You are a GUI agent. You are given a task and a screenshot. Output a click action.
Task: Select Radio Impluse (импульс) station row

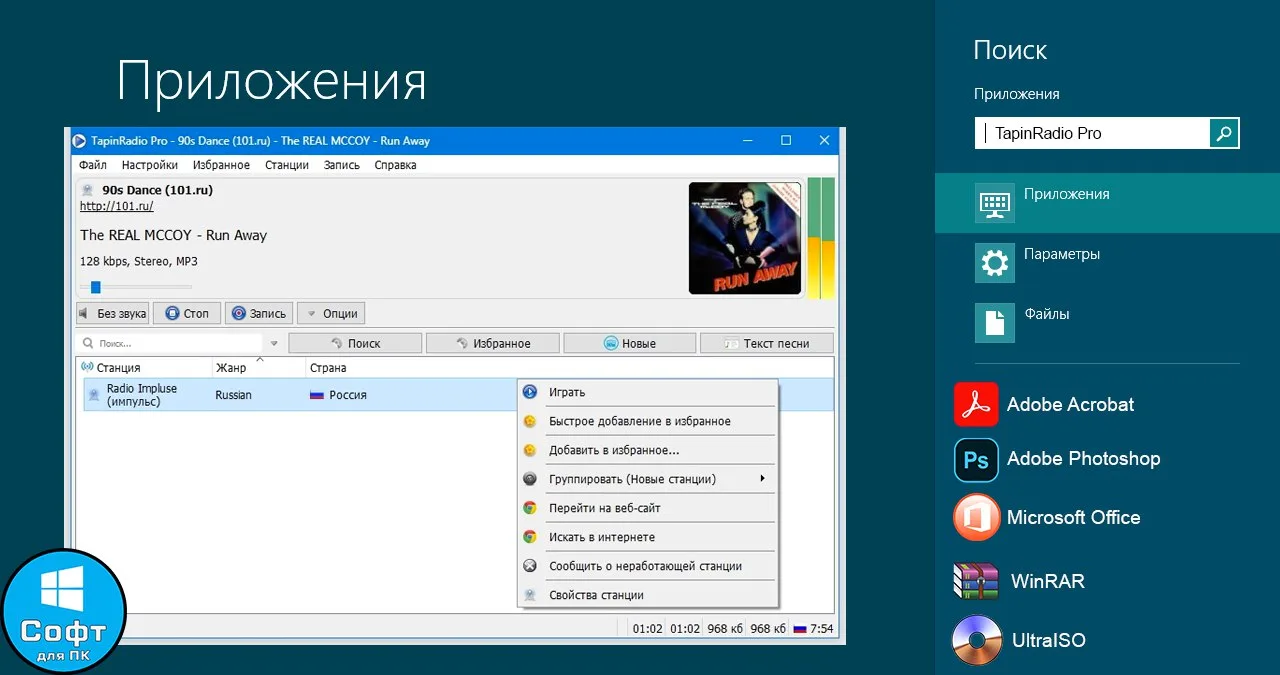pos(455,395)
